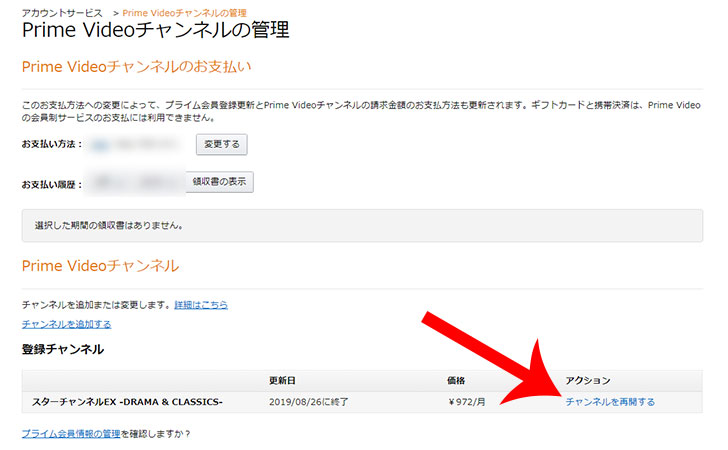Click the チャンネルを追加する link

(x=66, y=324)
